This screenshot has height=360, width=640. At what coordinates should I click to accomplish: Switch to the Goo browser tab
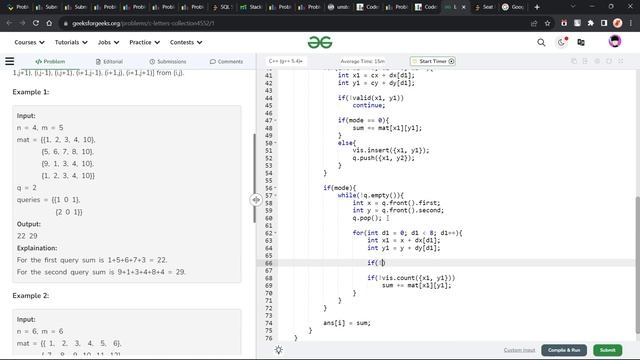point(513,7)
